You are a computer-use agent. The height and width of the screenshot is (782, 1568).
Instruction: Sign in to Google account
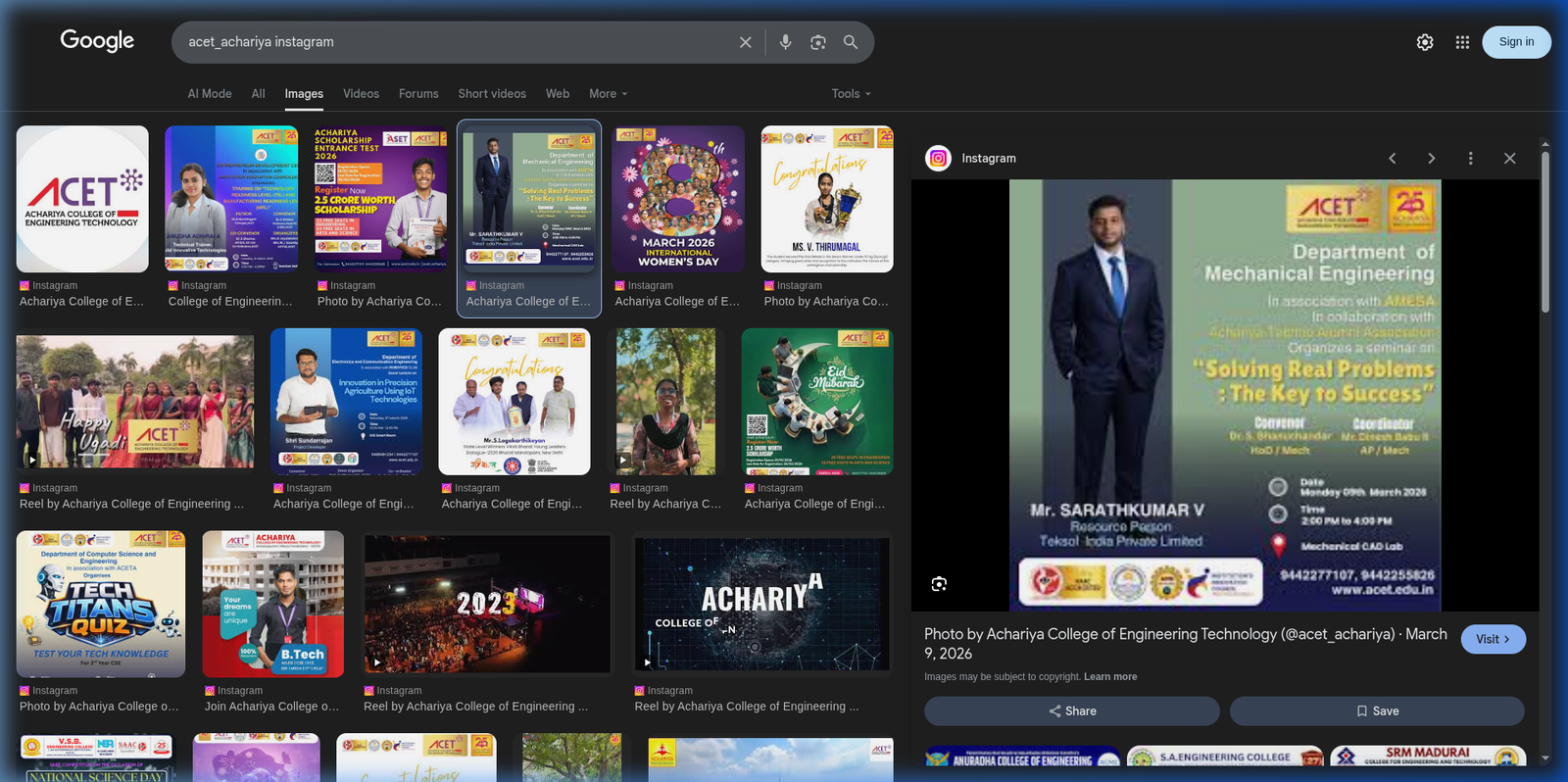coord(1516,42)
